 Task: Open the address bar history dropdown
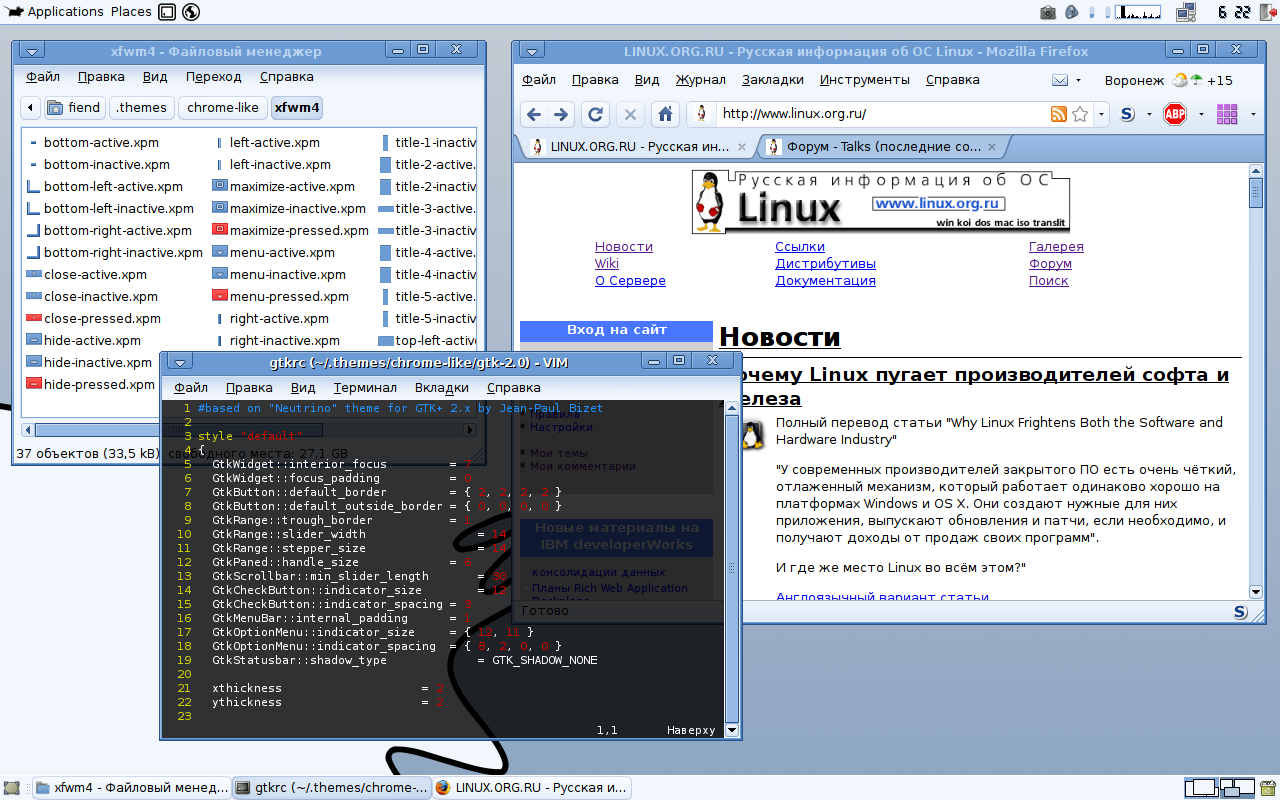(x=1101, y=114)
